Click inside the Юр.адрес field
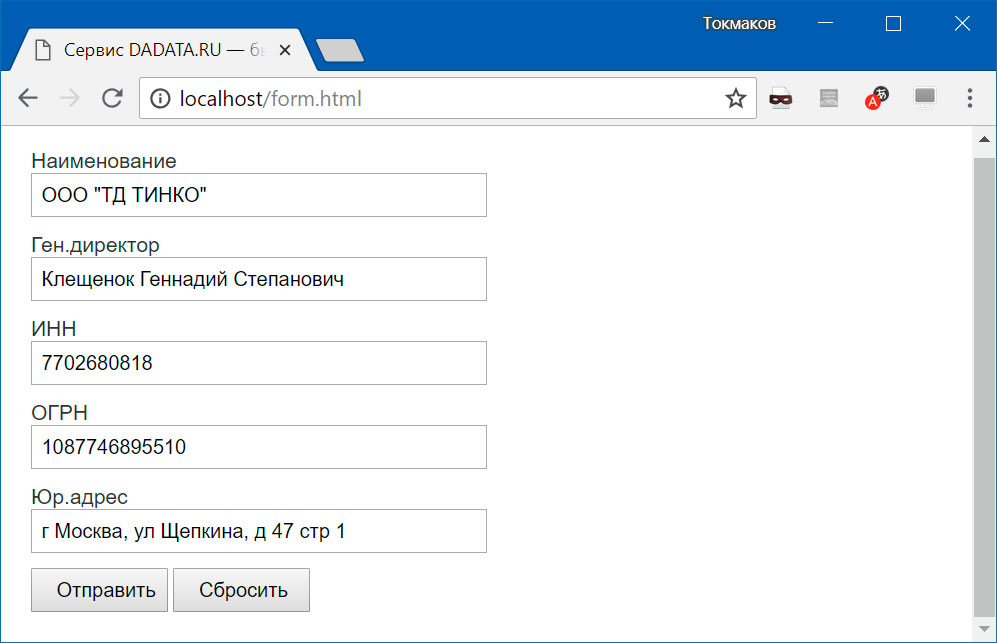997x643 pixels. coord(259,531)
